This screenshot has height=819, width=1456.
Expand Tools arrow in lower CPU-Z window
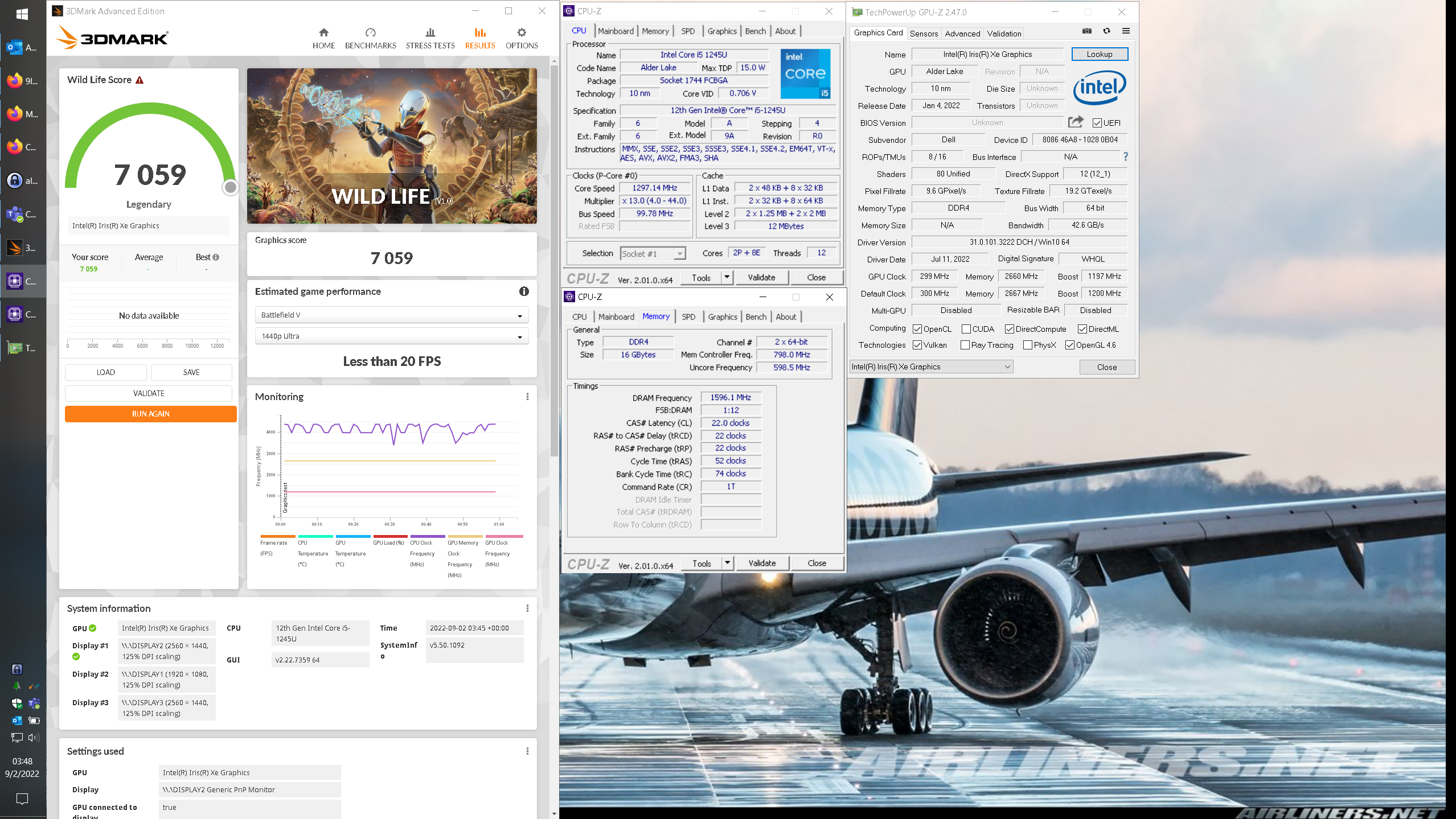pyautogui.click(x=728, y=563)
